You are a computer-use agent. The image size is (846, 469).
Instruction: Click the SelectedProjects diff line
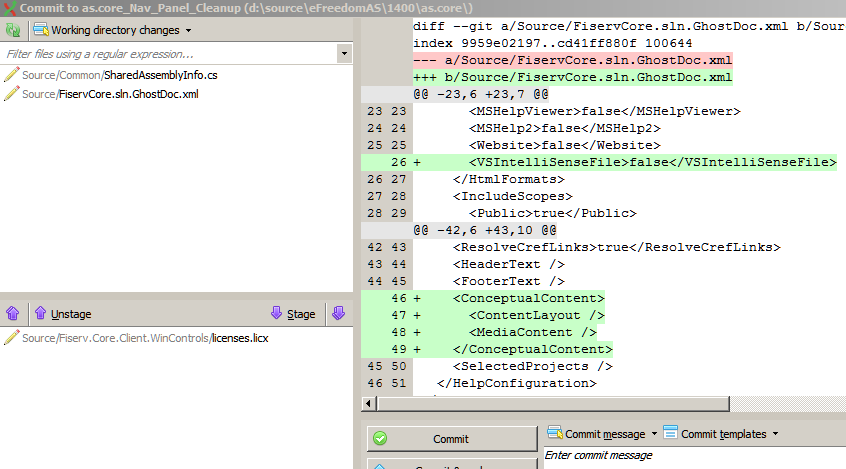[x=533, y=366]
